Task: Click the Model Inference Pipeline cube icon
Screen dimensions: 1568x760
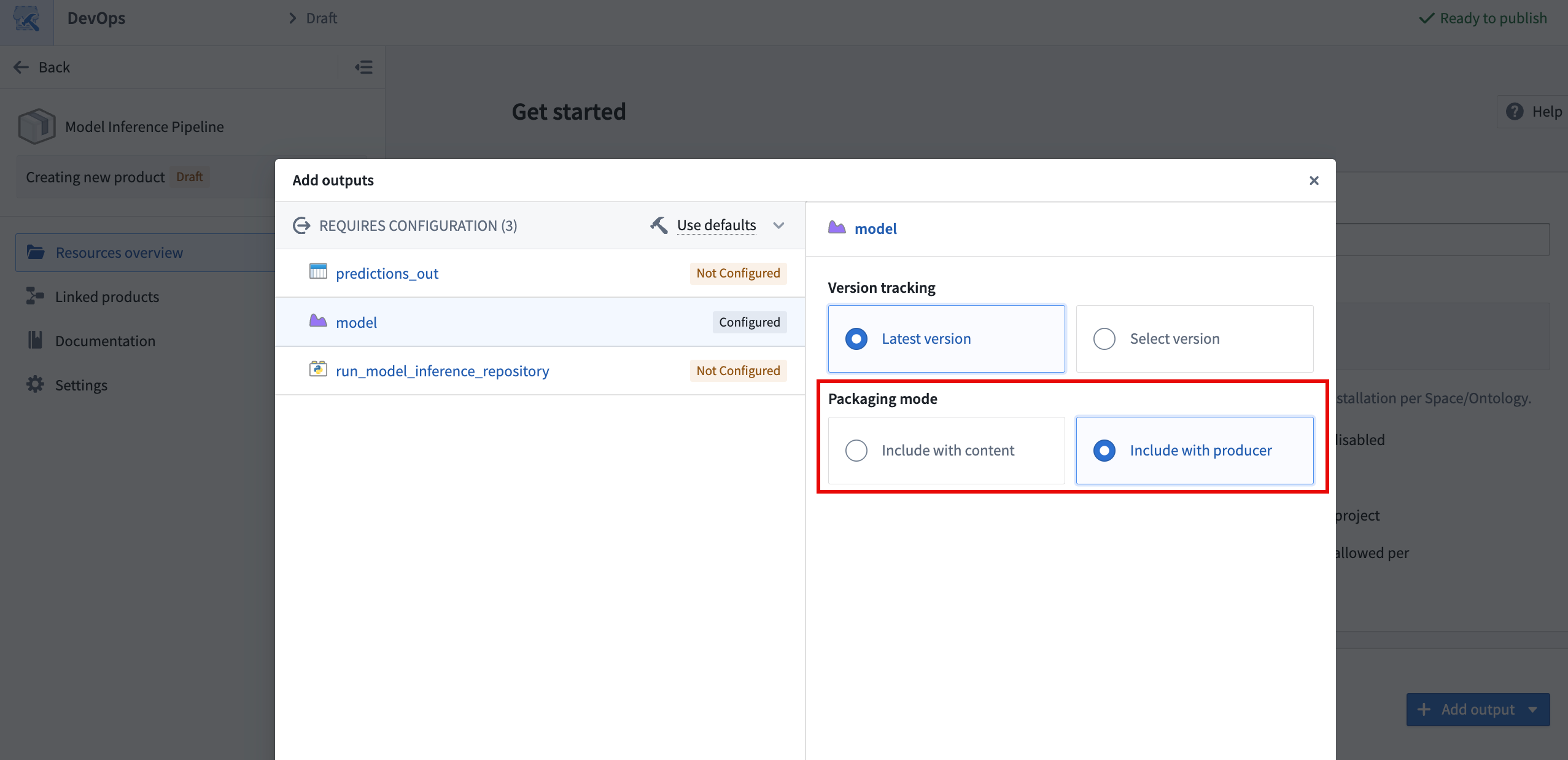Action: coord(36,126)
